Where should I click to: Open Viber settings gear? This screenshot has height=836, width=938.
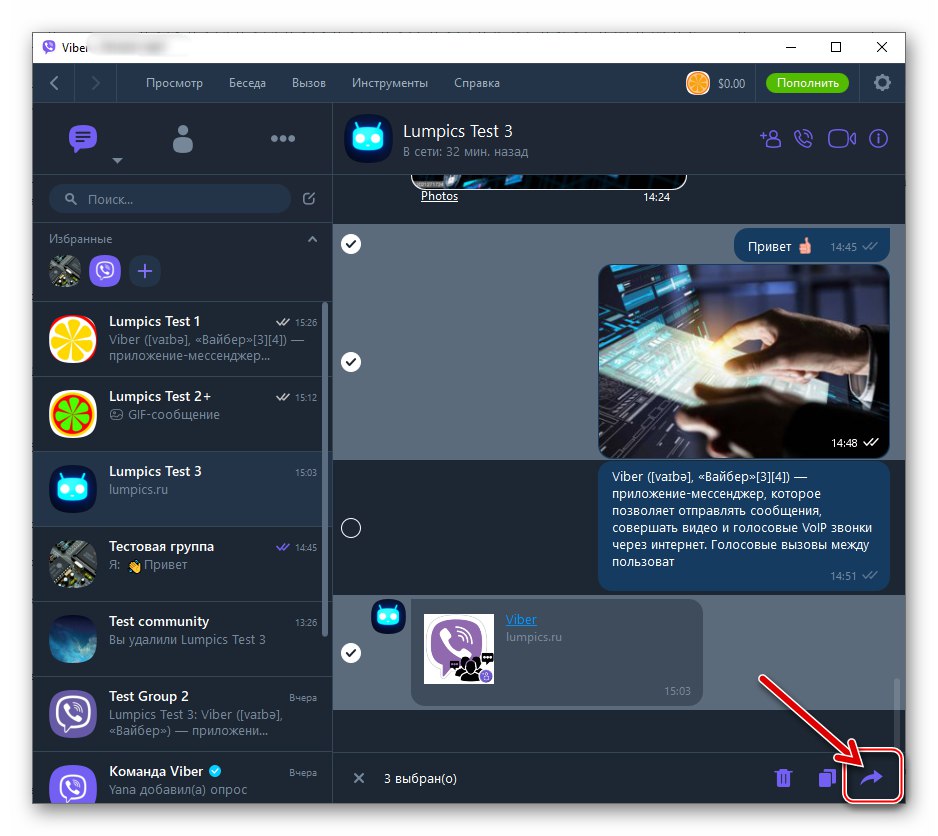click(x=882, y=83)
